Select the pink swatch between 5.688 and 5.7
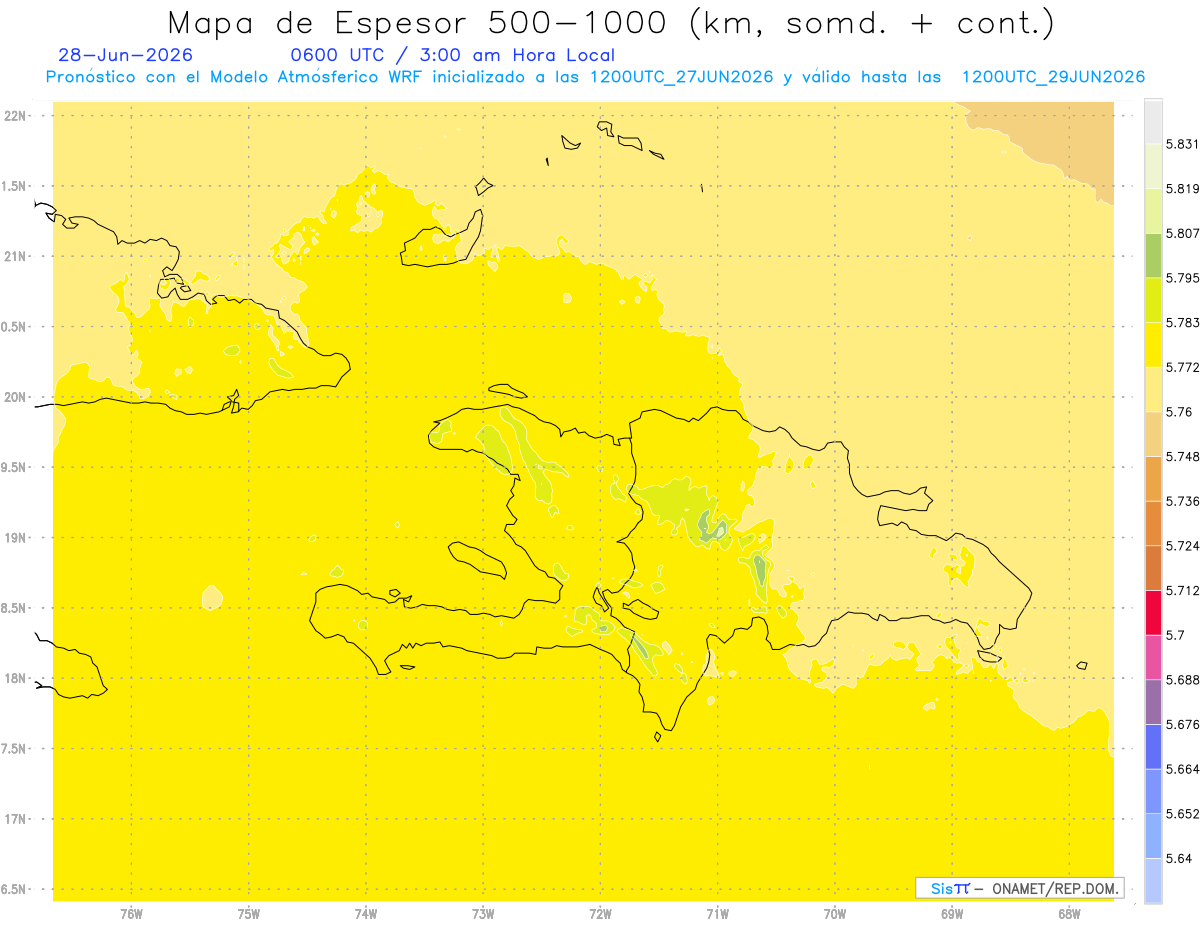The height and width of the screenshot is (927, 1200). click(1153, 657)
